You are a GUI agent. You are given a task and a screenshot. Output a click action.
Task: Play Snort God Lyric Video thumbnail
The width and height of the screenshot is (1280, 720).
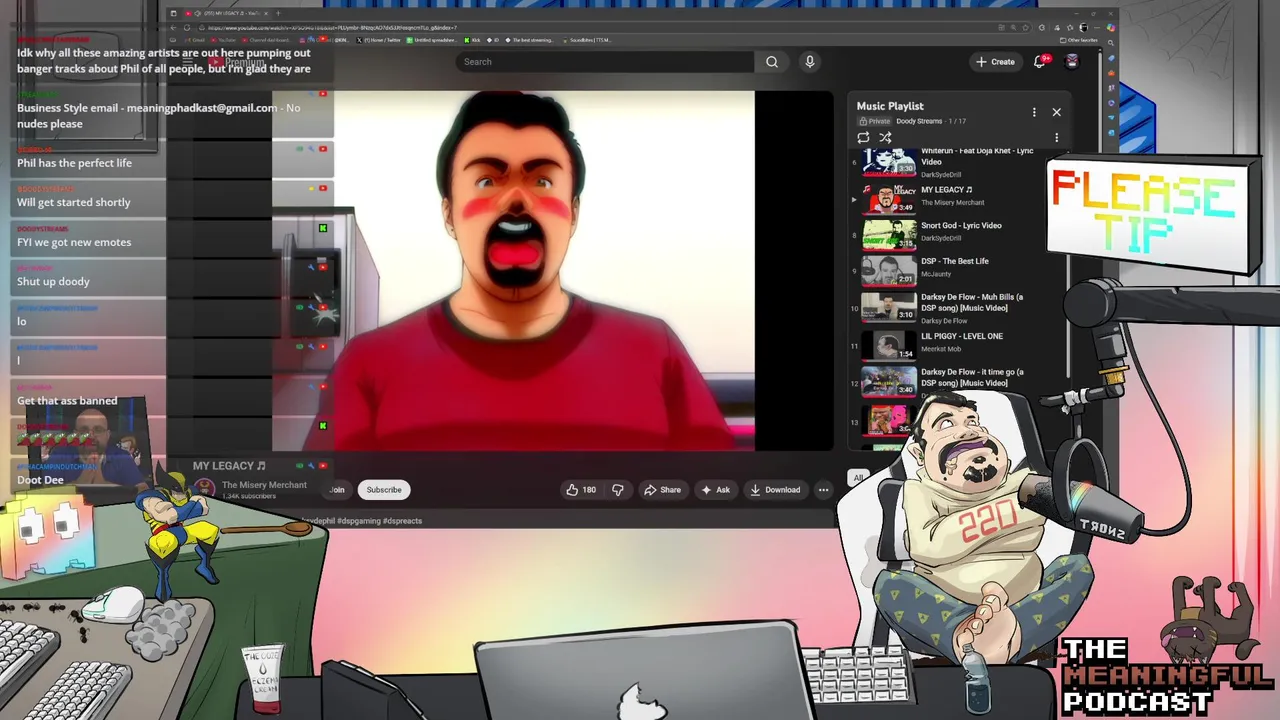[x=889, y=233]
